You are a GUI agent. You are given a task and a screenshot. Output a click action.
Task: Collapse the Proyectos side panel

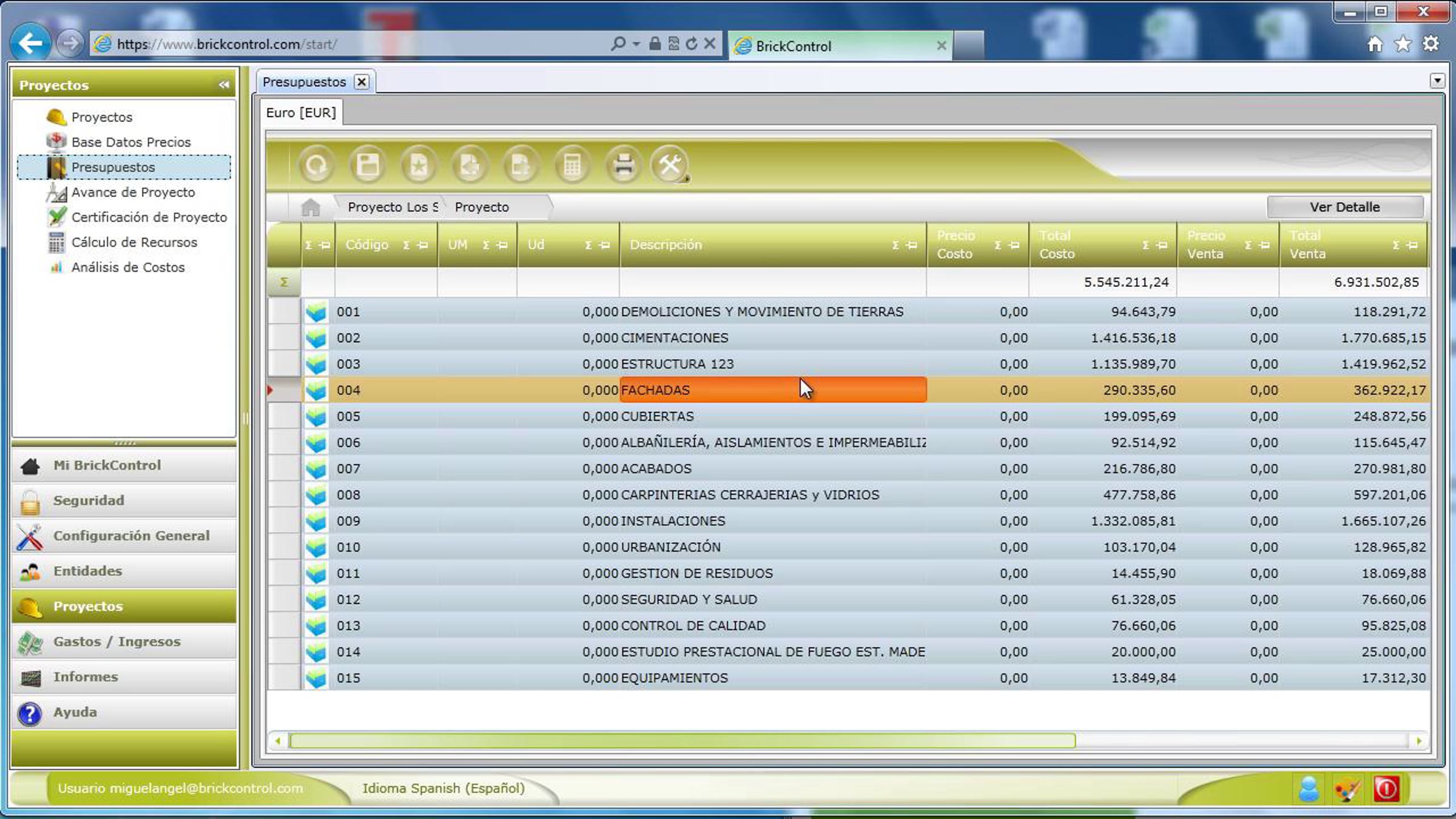(224, 85)
